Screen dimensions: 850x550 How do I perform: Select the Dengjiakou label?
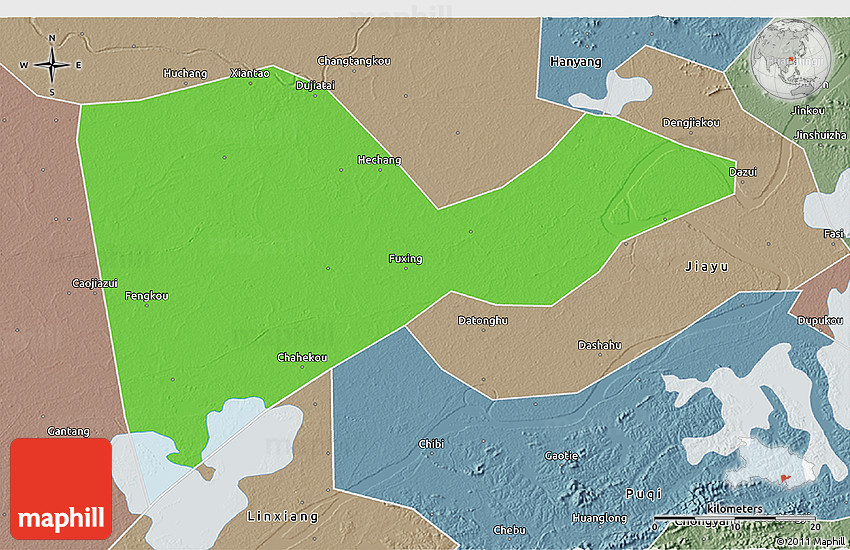[x=690, y=123]
